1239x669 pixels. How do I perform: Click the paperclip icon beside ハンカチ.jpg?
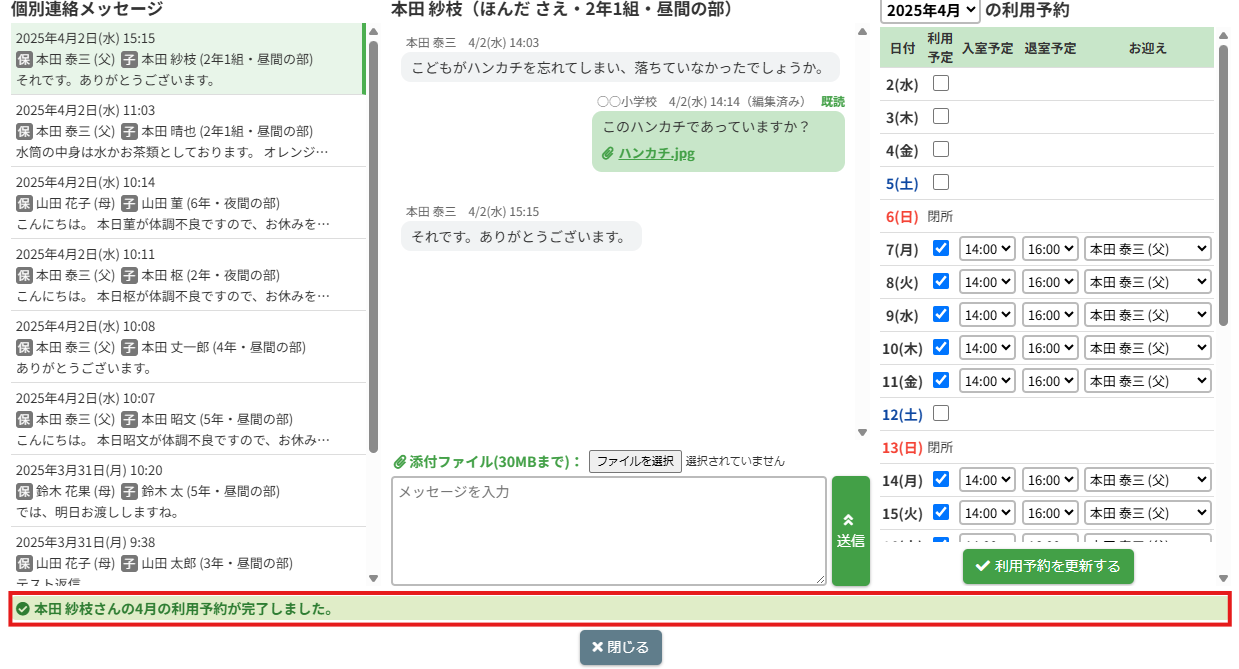(x=608, y=154)
